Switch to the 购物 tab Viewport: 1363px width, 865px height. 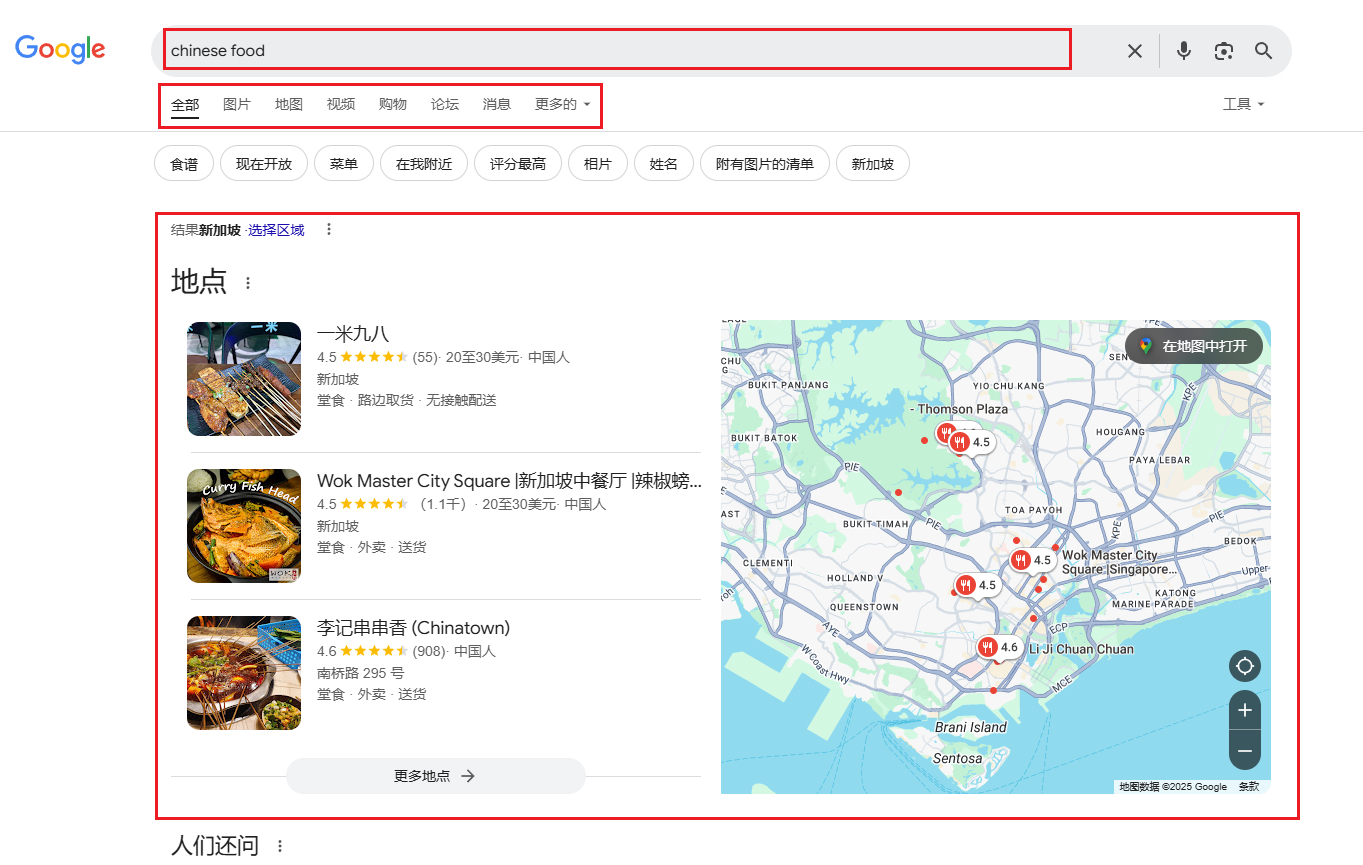pyautogui.click(x=393, y=104)
